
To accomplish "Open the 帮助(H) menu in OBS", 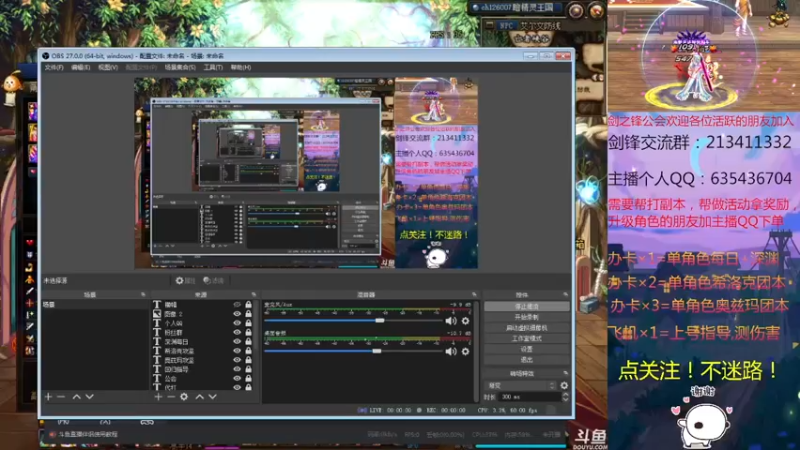I will 240,67.
